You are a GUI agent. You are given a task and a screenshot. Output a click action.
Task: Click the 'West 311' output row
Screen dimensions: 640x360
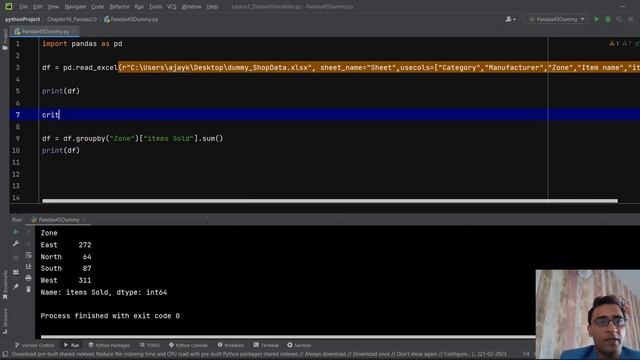[x=66, y=280]
